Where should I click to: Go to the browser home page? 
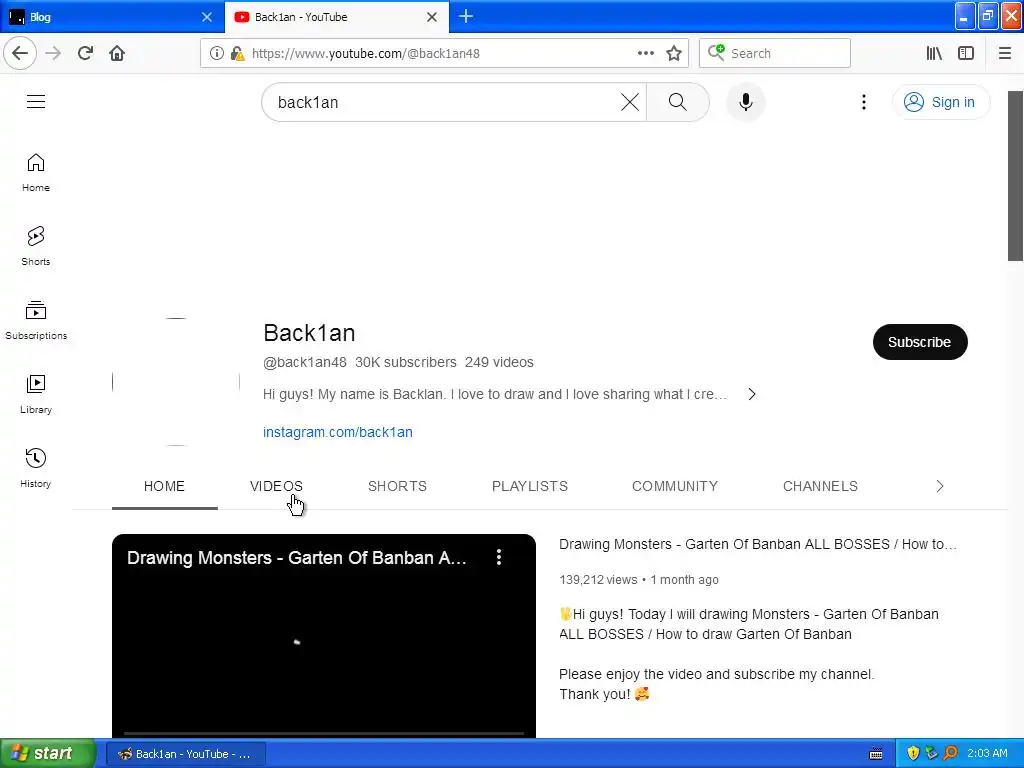click(117, 54)
